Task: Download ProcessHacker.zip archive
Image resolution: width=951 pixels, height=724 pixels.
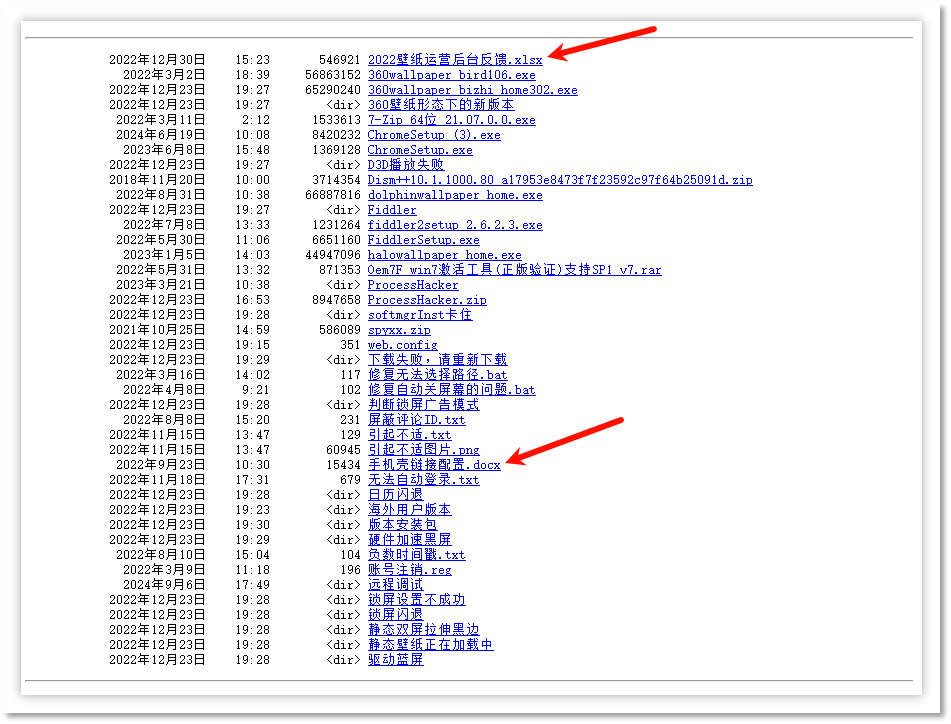Action: (427, 300)
